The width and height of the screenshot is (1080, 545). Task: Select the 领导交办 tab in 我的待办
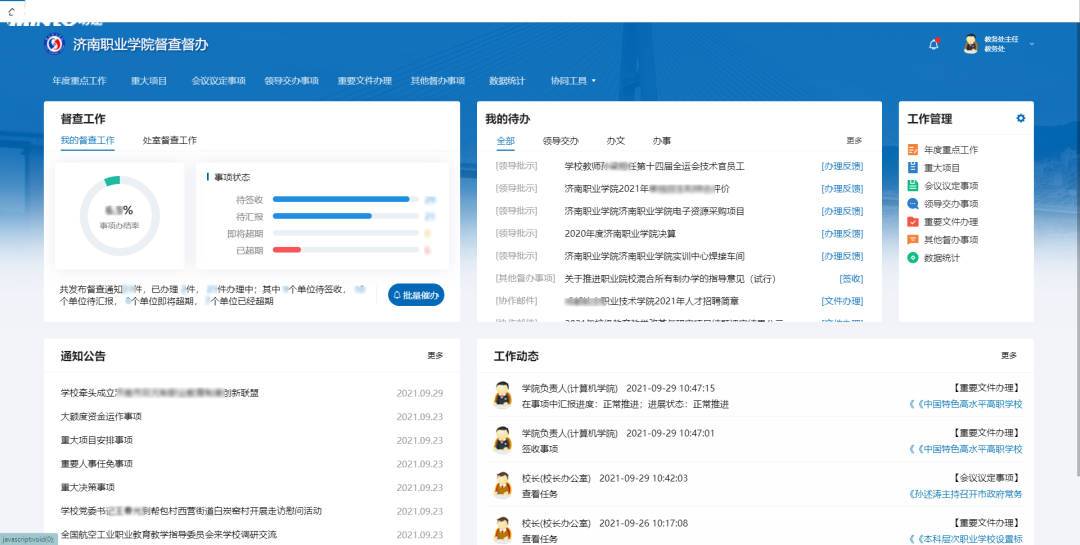pos(561,141)
